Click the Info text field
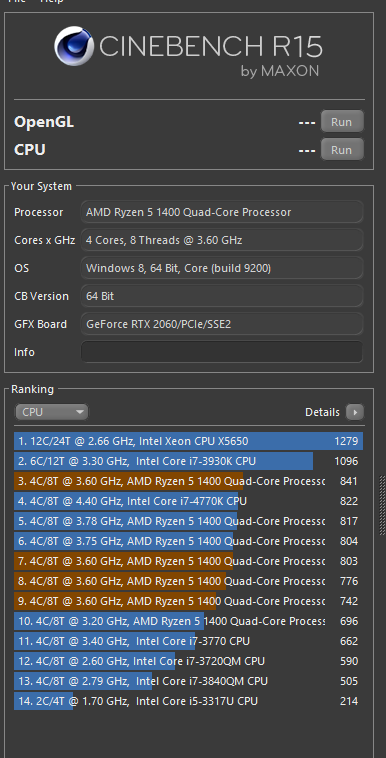This screenshot has height=758, width=386. pyautogui.click(x=222, y=352)
